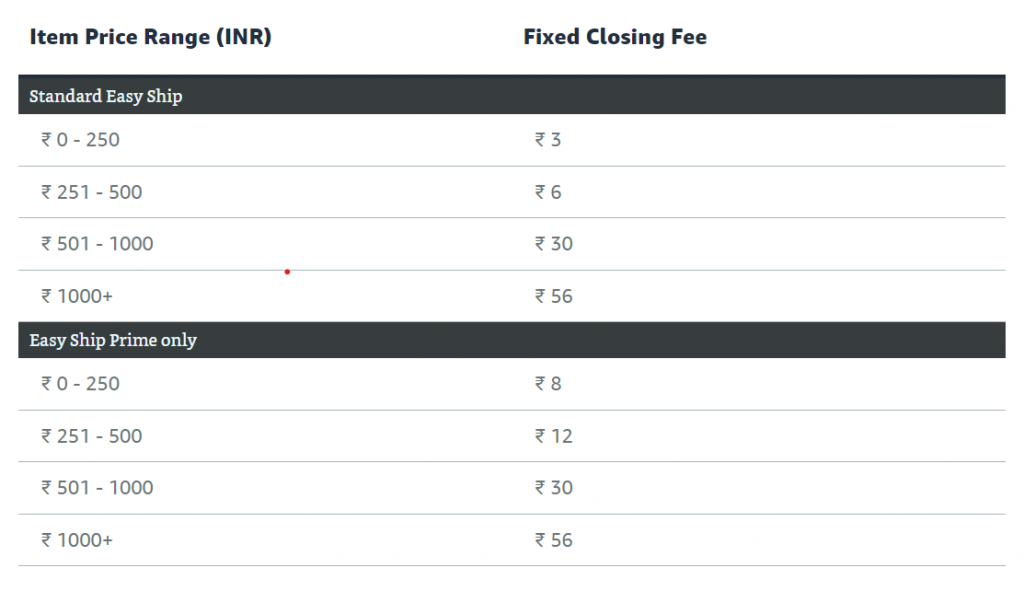The image size is (1024, 591).
Task: Select ₹ 251 - 500 under Easy Ship Prime
Action: pos(92,436)
